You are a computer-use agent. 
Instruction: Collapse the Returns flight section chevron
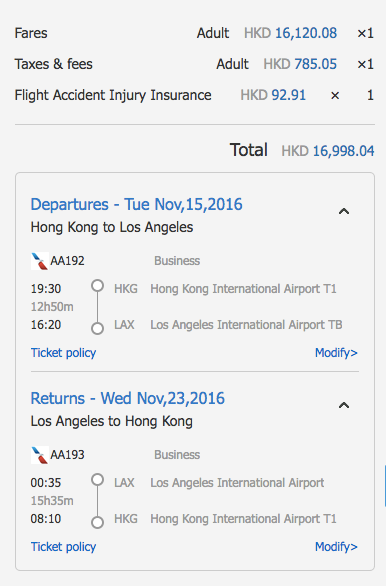click(x=343, y=405)
